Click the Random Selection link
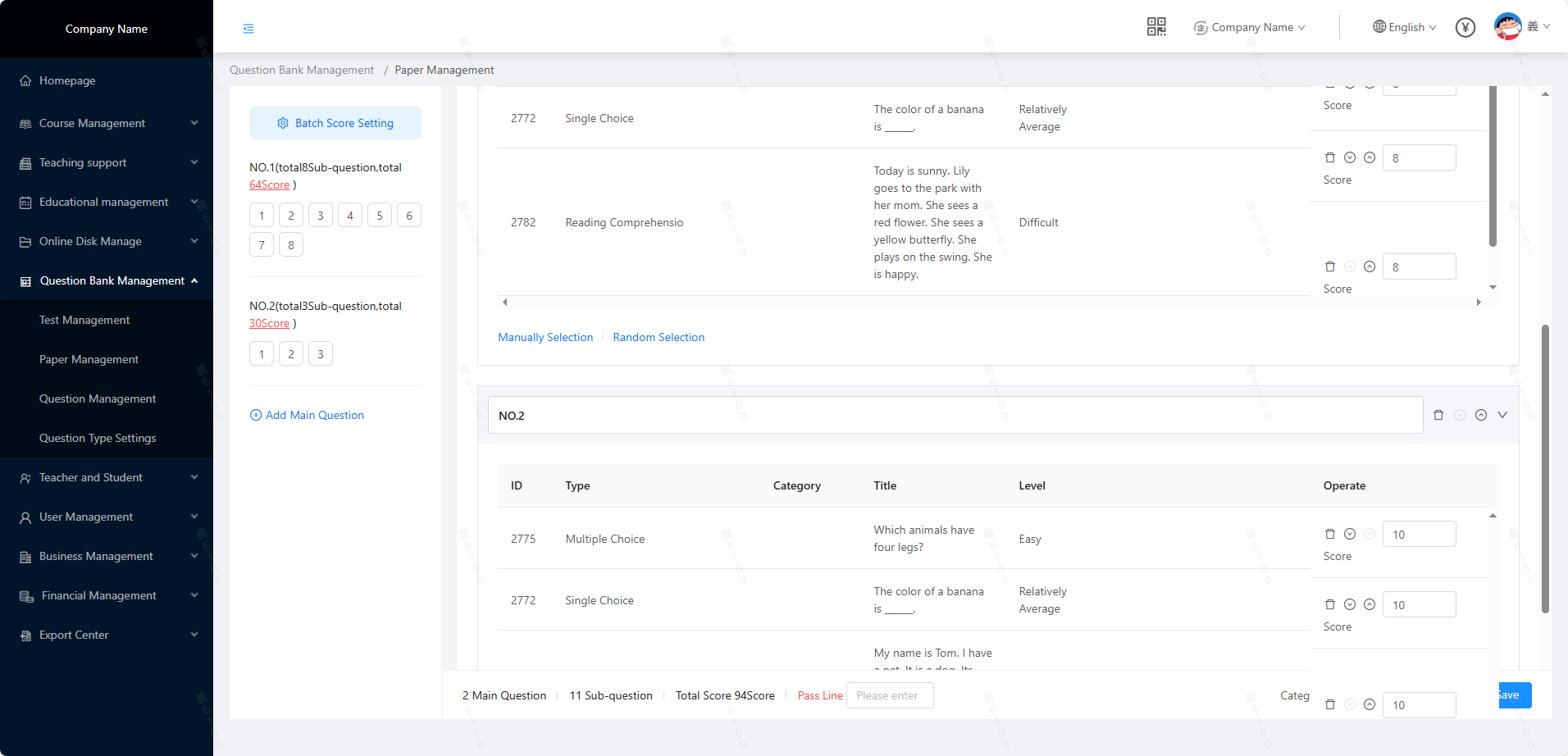 [x=658, y=337]
